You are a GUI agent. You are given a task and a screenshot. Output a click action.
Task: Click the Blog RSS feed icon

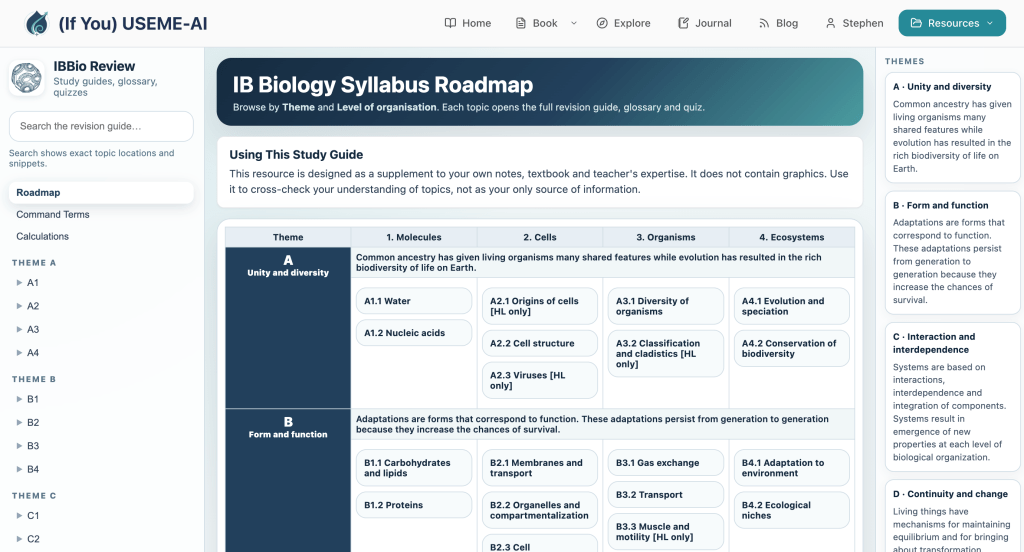tap(764, 23)
